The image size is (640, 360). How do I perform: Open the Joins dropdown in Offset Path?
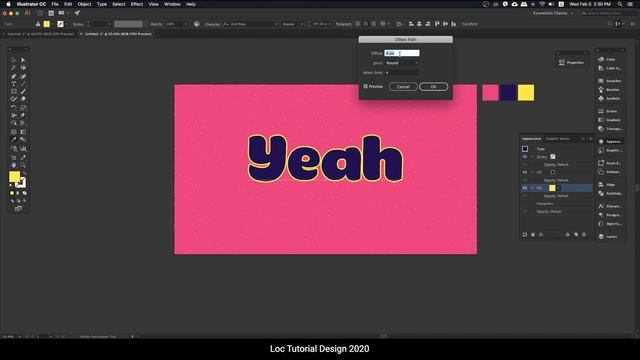pyautogui.click(x=402, y=63)
